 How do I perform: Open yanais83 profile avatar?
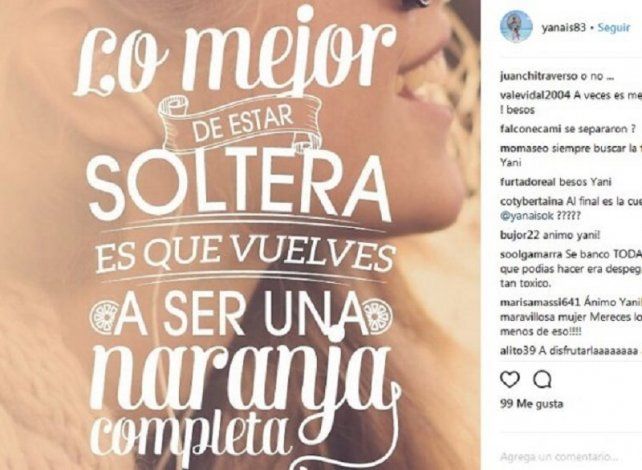(516, 26)
